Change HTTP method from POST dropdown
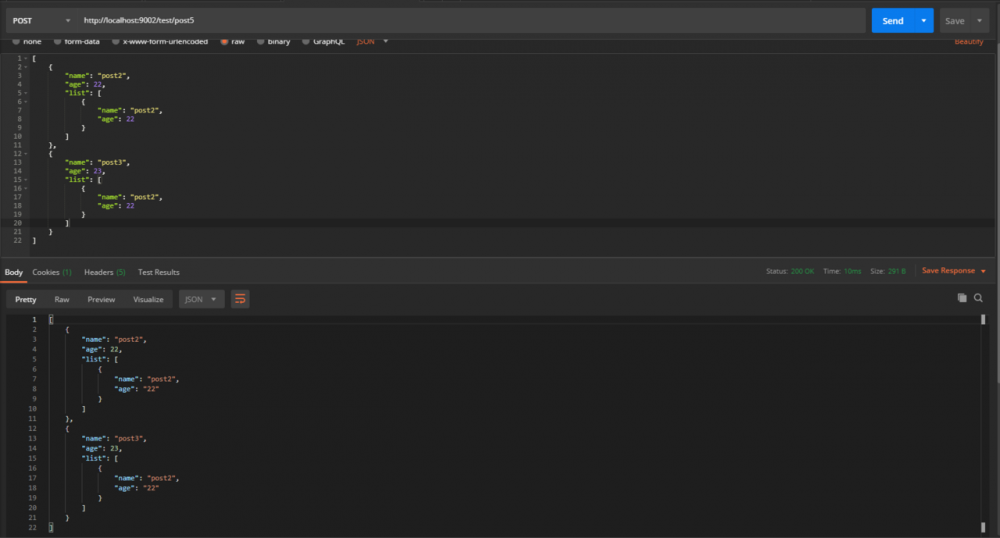Viewport: 1000px width, 538px height. point(41,20)
